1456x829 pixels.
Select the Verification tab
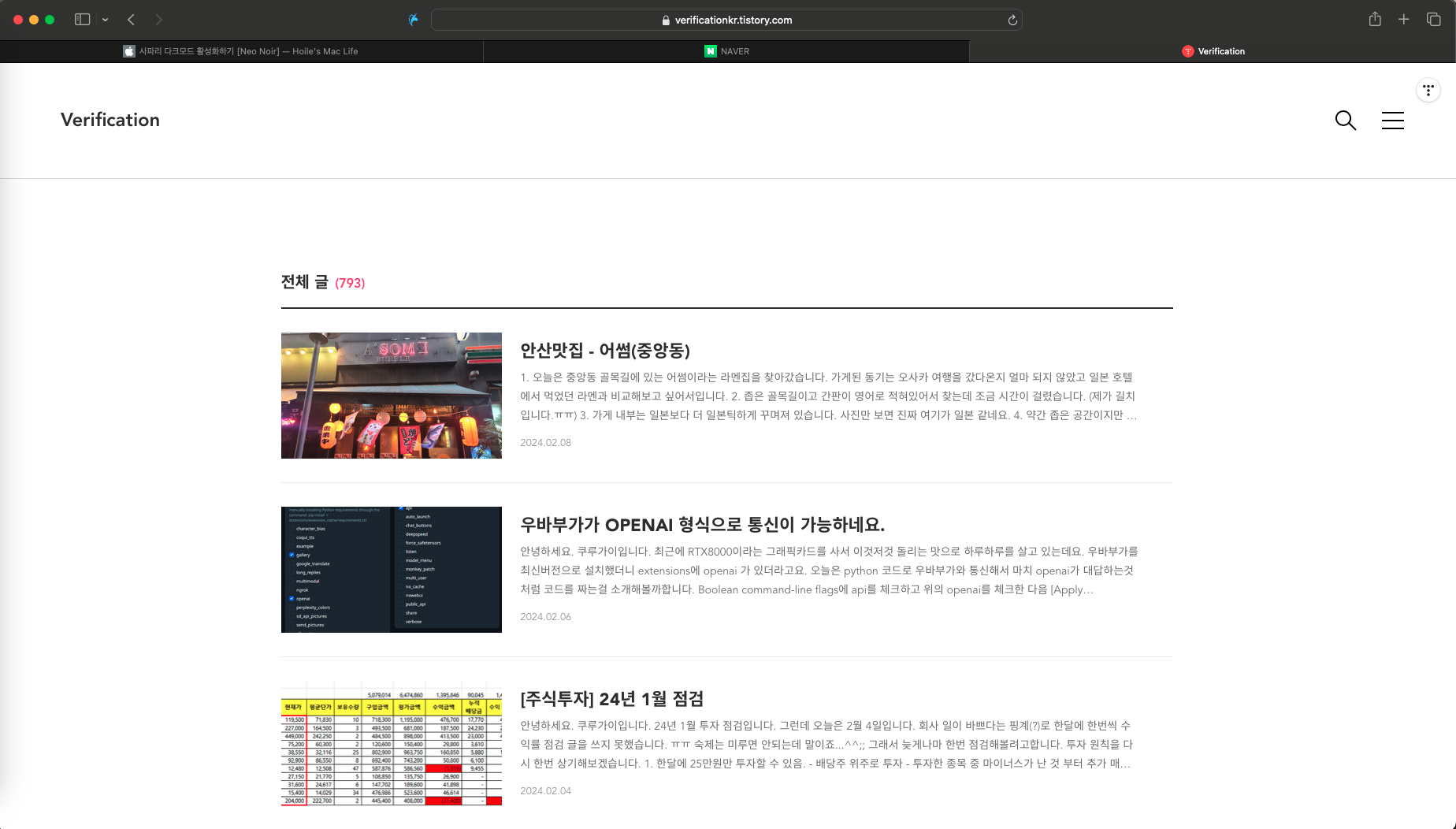pyautogui.click(x=1213, y=51)
